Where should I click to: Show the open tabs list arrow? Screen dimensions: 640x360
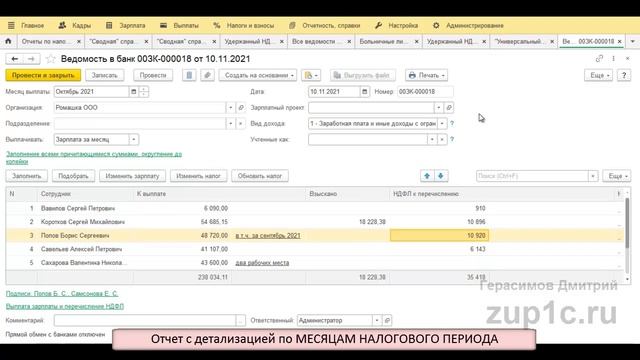coord(633,42)
